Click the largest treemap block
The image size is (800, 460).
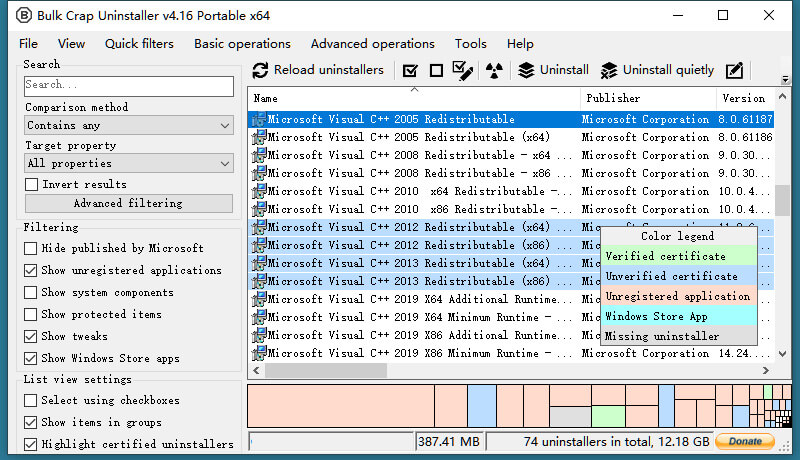tap(341, 406)
